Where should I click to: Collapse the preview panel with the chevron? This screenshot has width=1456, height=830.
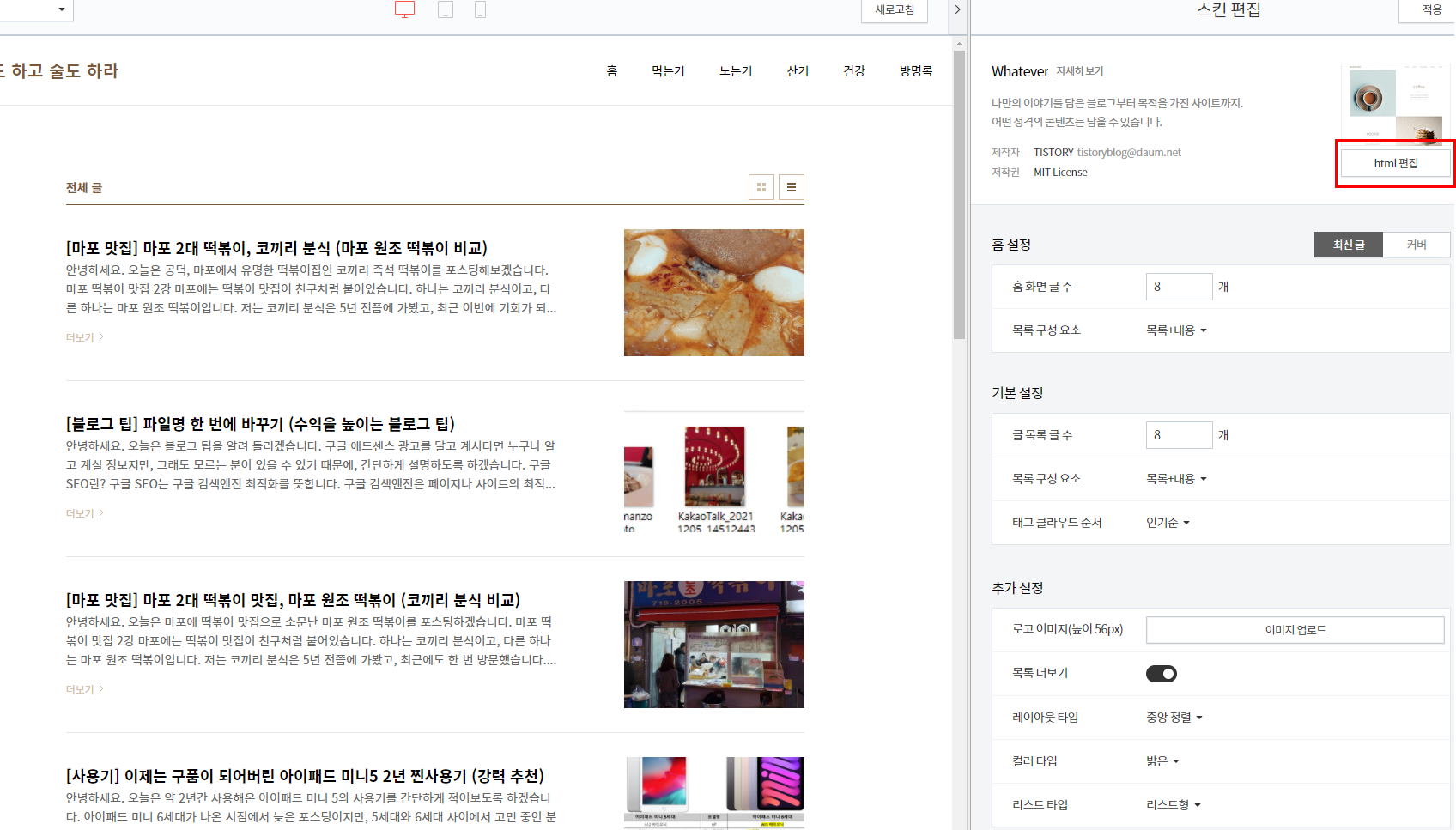point(957,9)
